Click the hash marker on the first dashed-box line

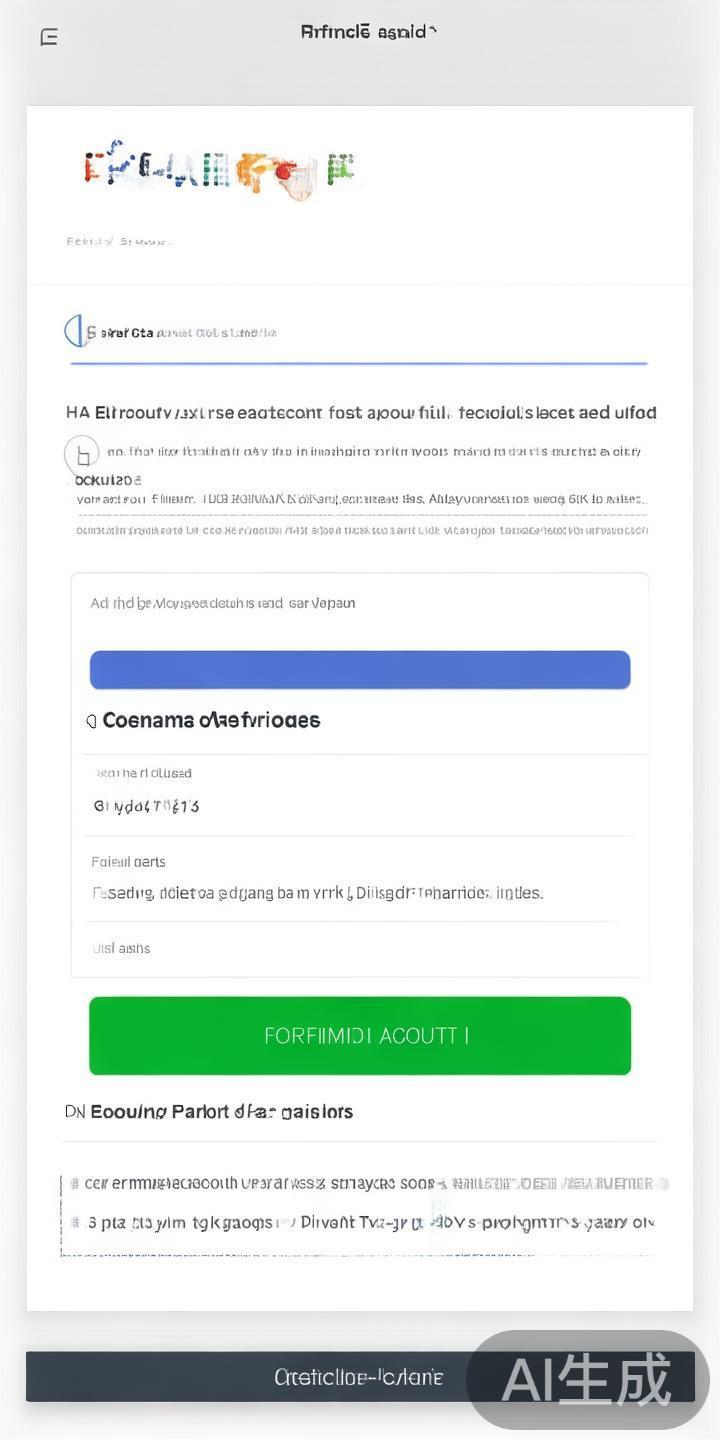[x=75, y=1184]
